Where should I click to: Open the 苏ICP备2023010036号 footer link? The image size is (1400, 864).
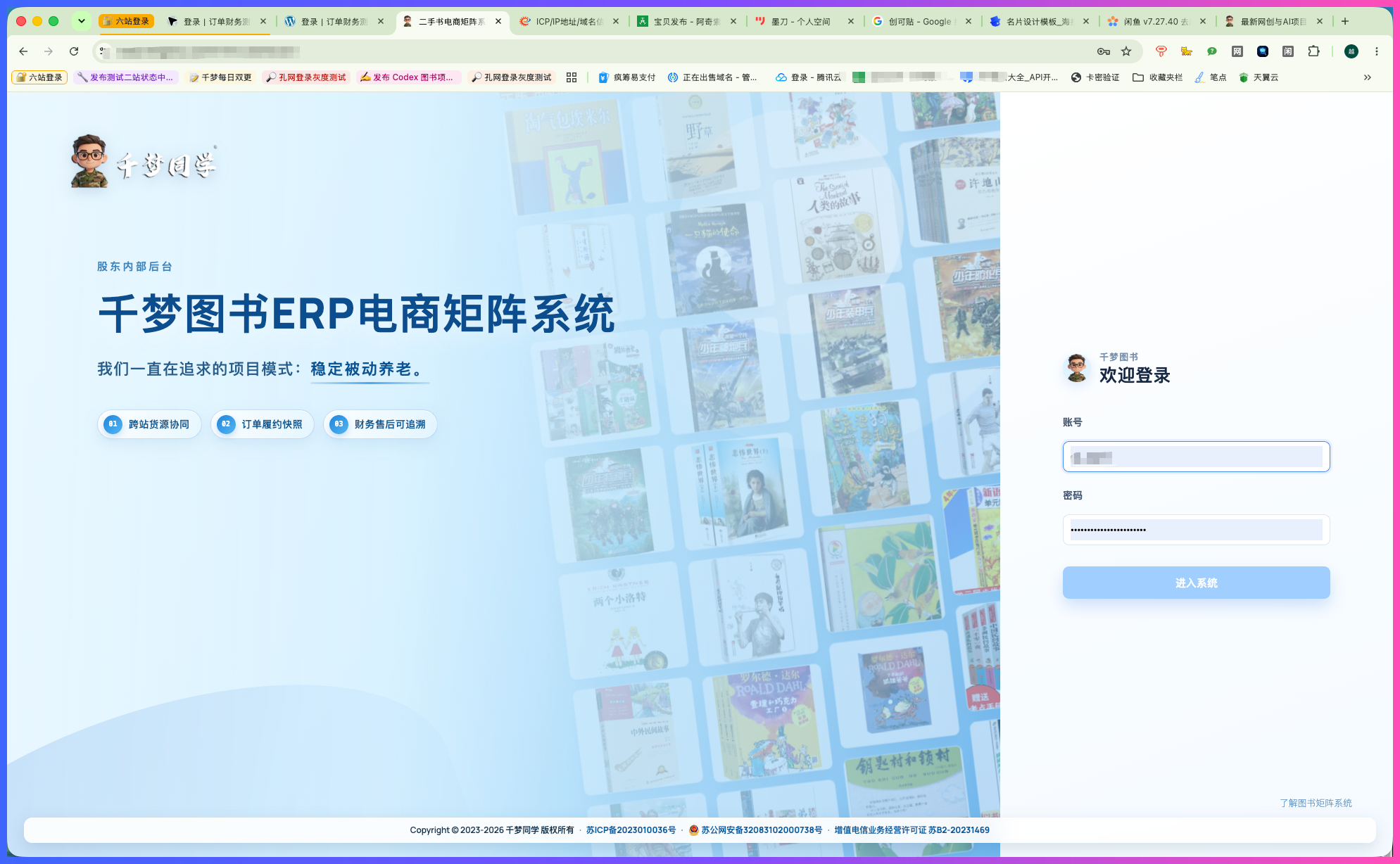631,830
